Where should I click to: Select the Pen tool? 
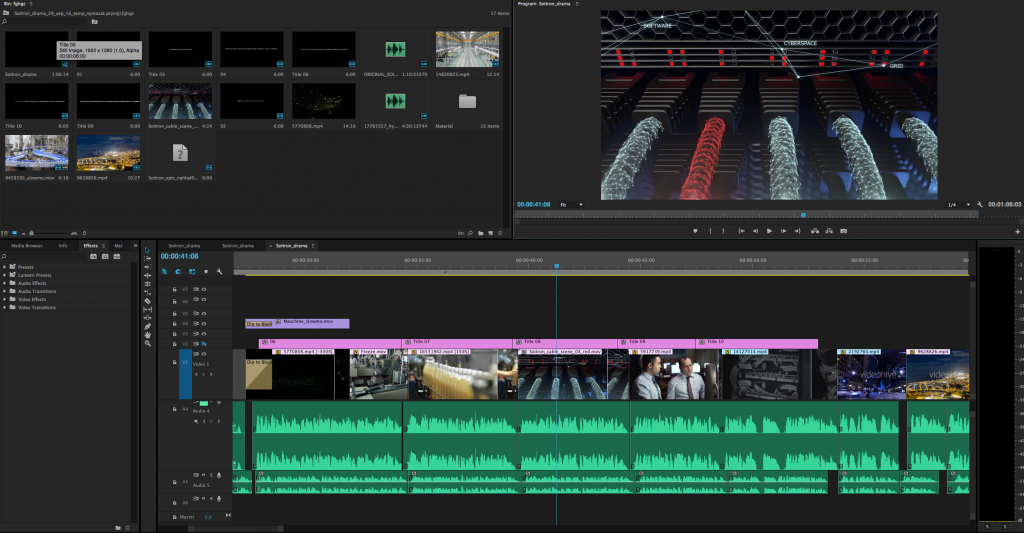(x=148, y=327)
